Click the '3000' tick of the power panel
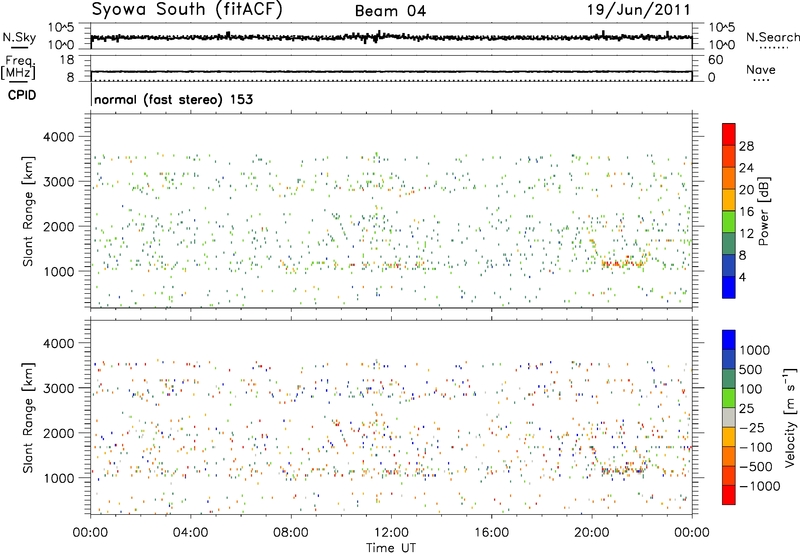800x554 pixels. pyautogui.click(x=59, y=182)
